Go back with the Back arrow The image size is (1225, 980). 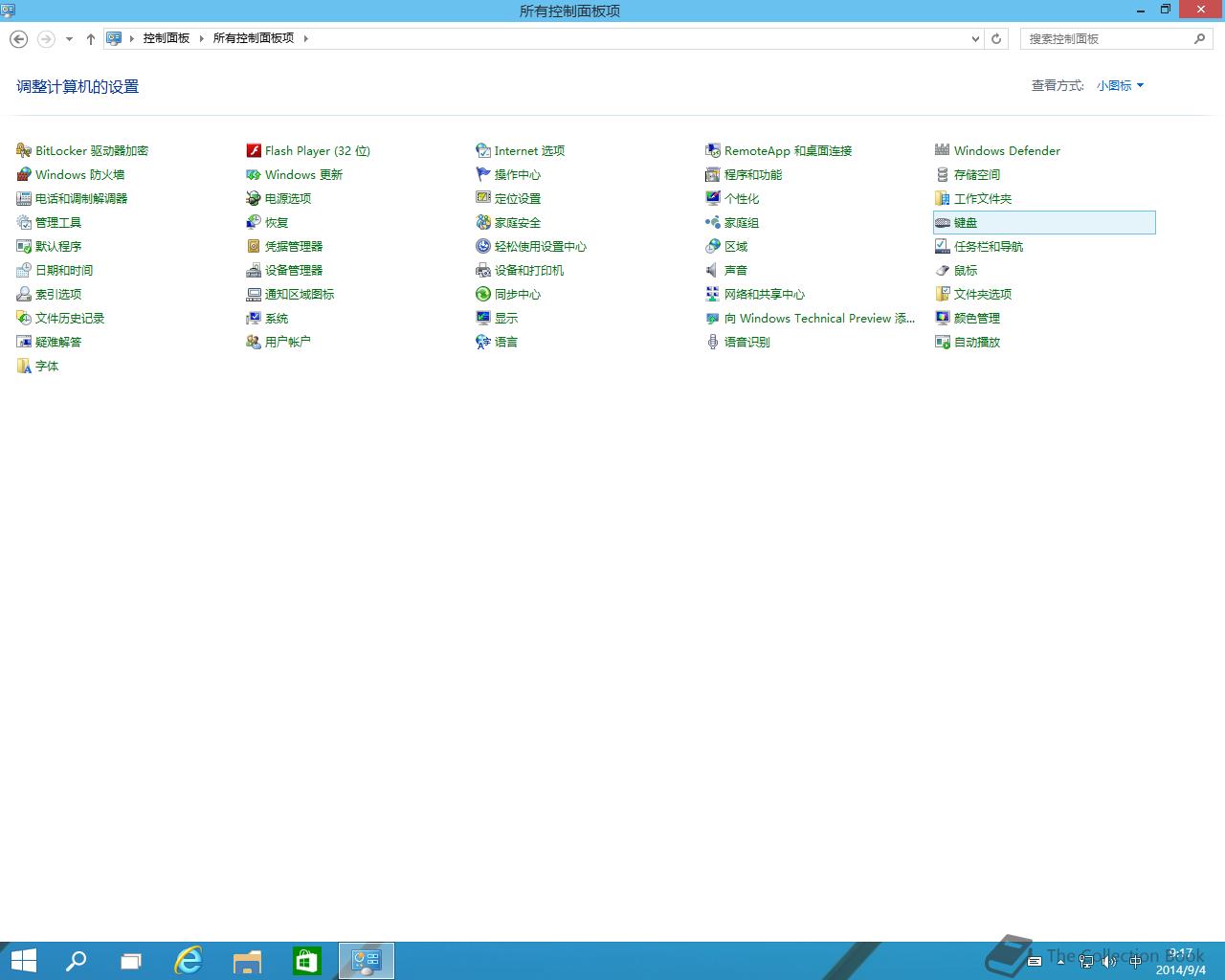18,39
